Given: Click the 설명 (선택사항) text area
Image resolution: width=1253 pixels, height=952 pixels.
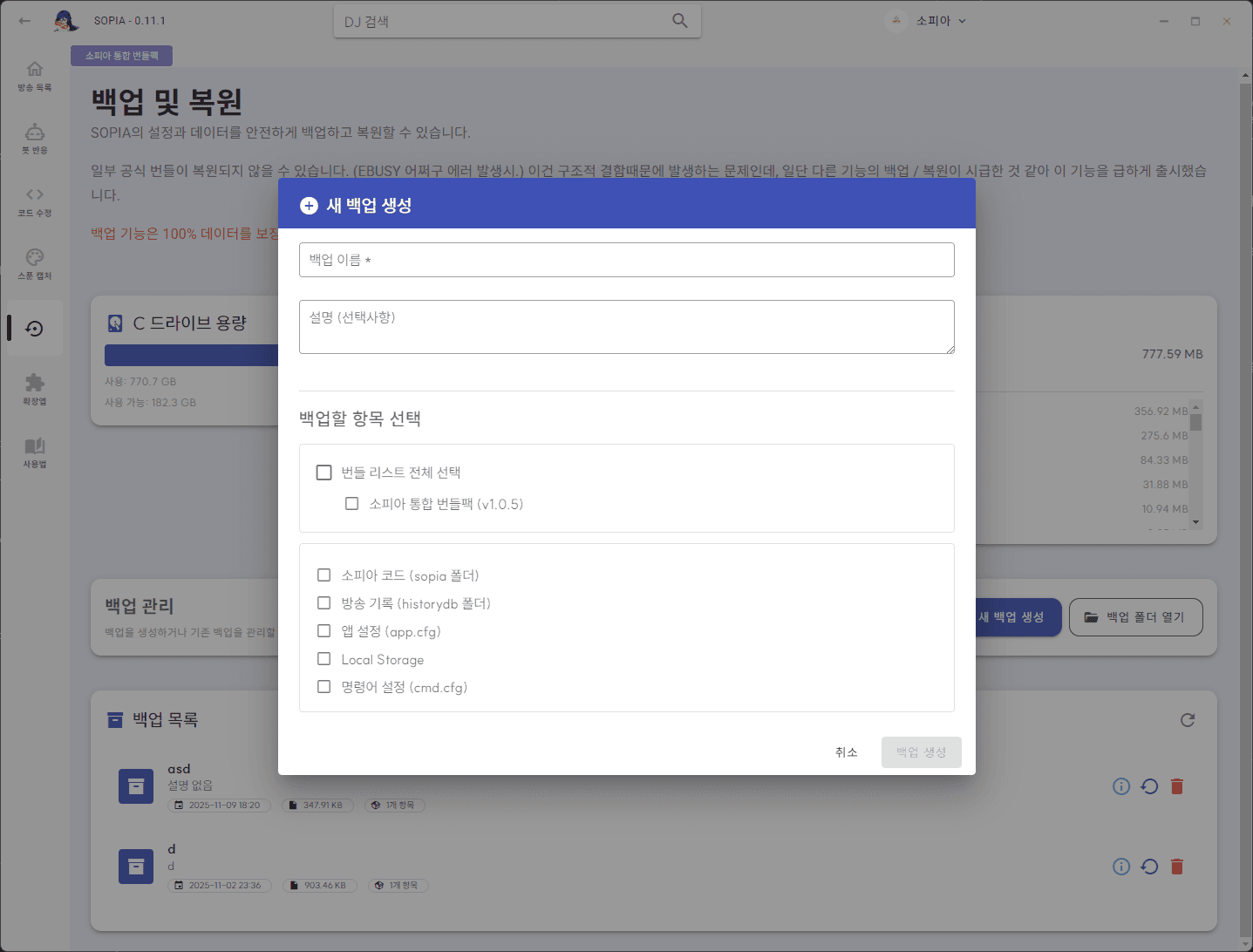Looking at the screenshot, I should (x=626, y=327).
